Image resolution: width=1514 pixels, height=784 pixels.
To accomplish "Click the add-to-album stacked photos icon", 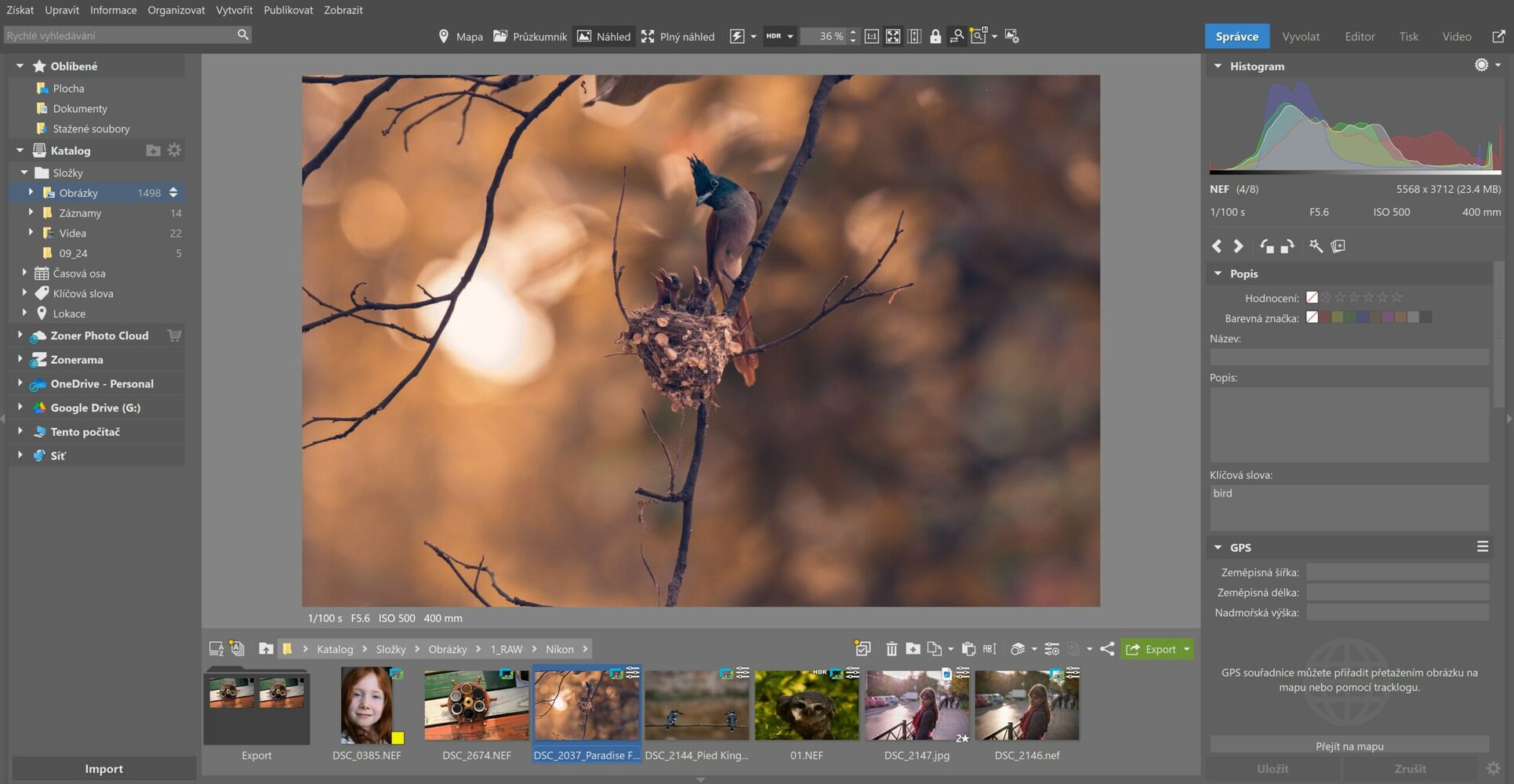I will pyautogui.click(x=1338, y=246).
